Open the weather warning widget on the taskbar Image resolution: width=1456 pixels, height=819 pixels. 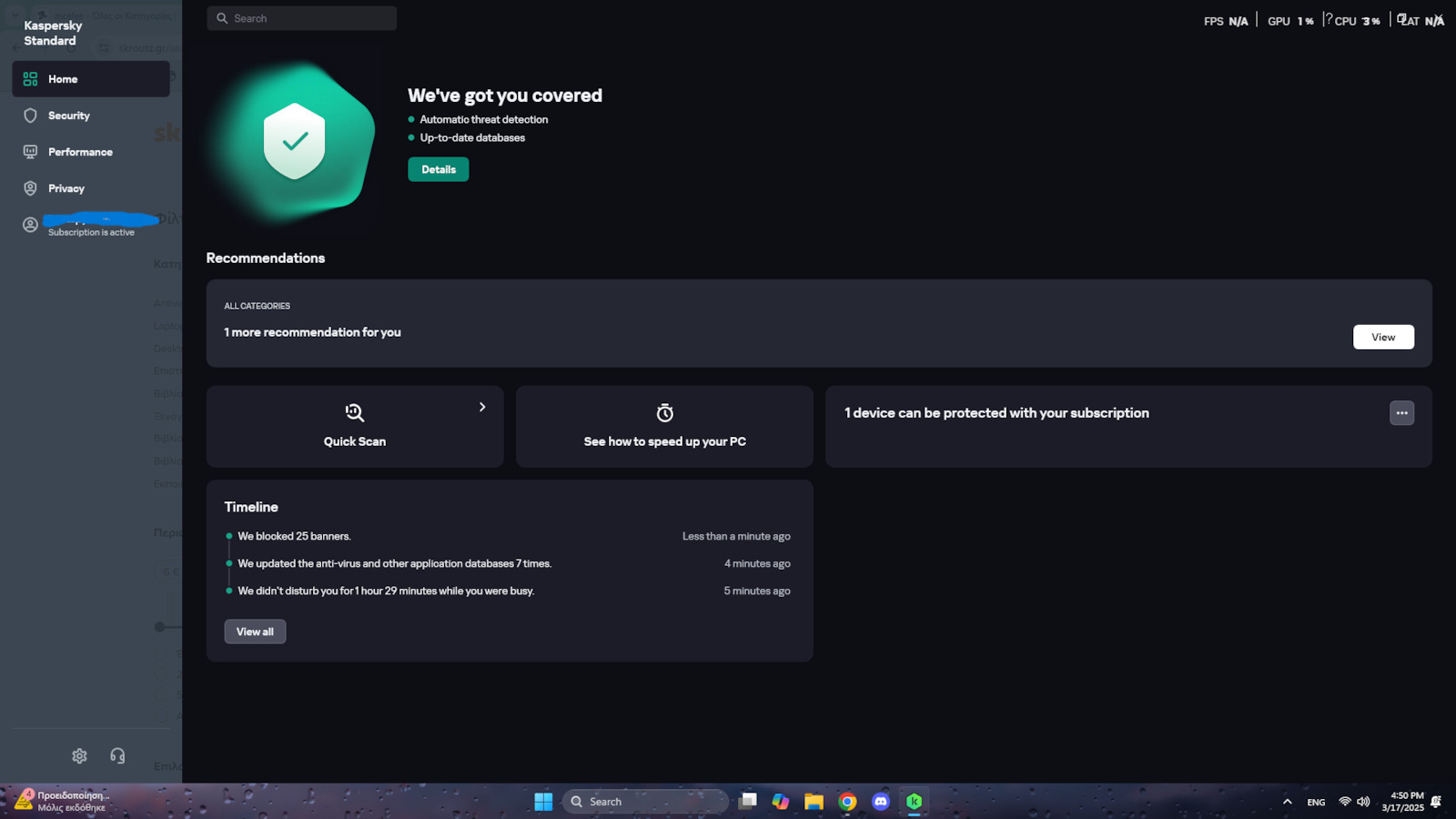pos(62,802)
